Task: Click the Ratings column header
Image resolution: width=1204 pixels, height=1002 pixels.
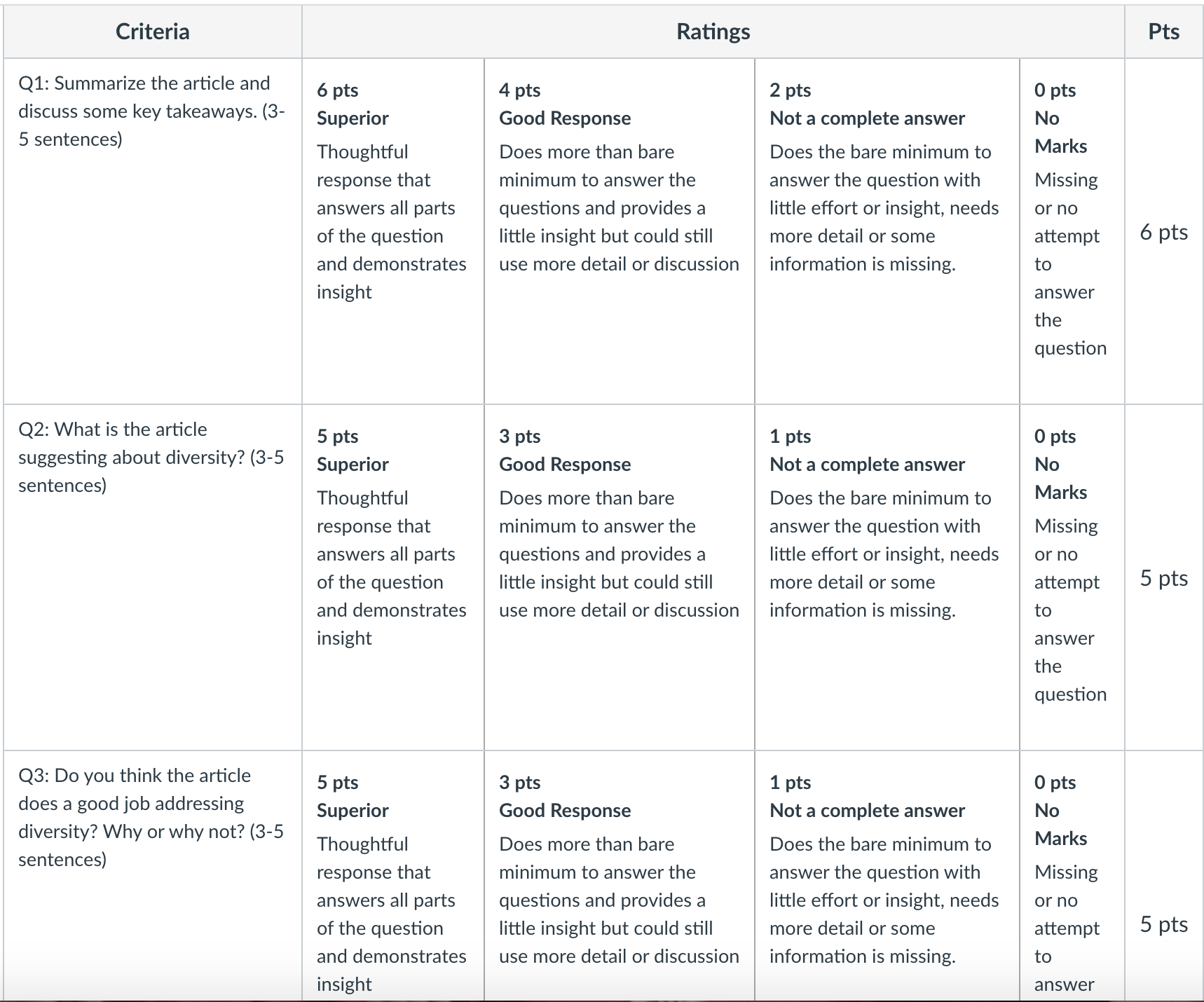Action: [x=713, y=32]
